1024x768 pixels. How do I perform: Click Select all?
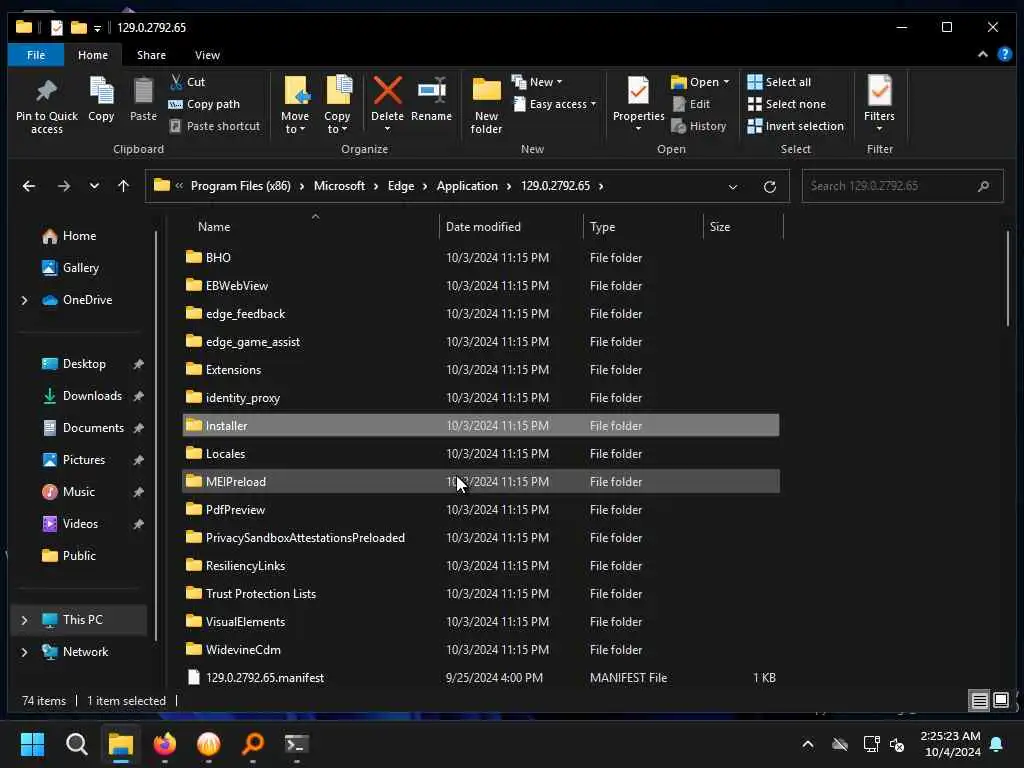click(780, 82)
